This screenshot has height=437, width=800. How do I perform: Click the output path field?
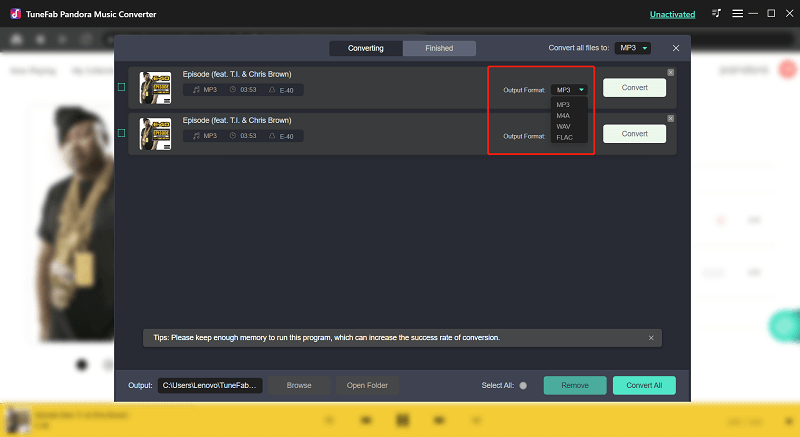click(x=211, y=385)
